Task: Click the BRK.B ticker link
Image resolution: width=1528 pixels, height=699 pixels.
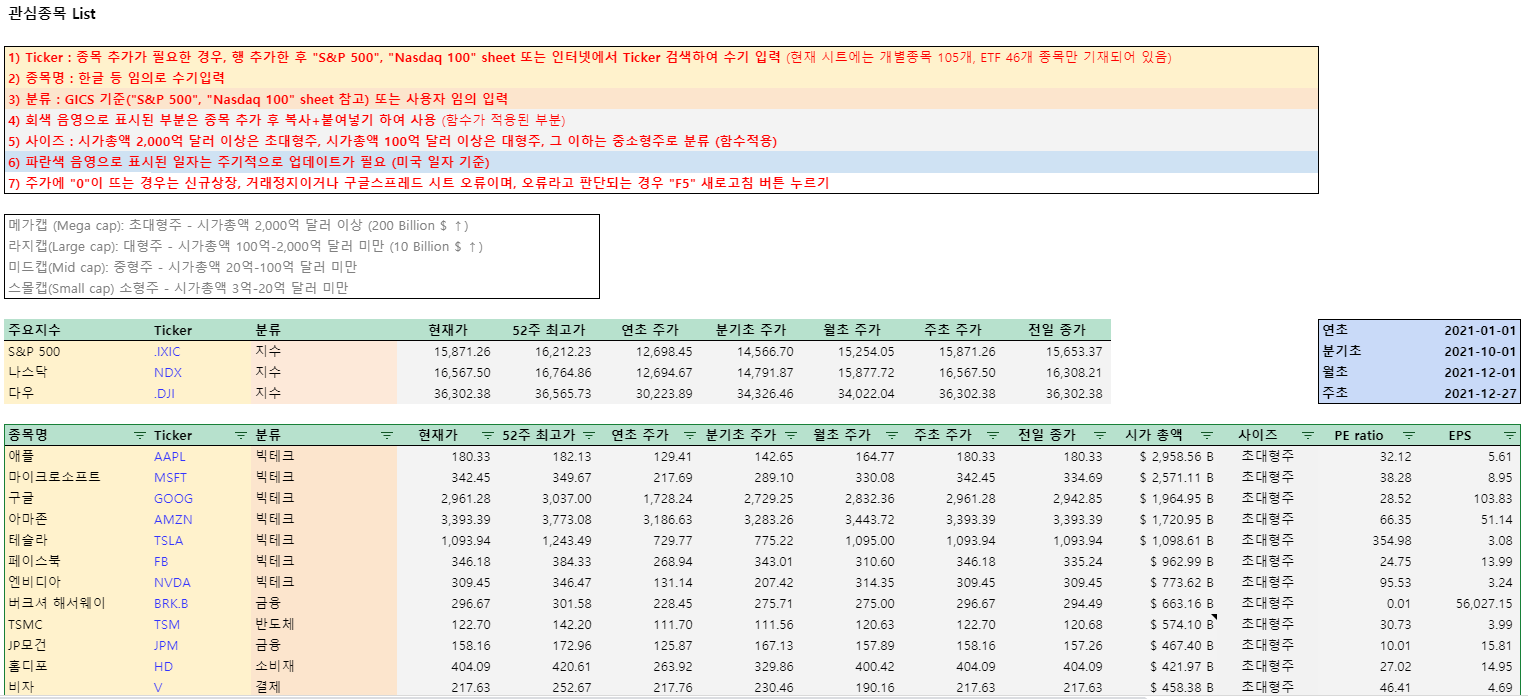Action: [x=171, y=603]
